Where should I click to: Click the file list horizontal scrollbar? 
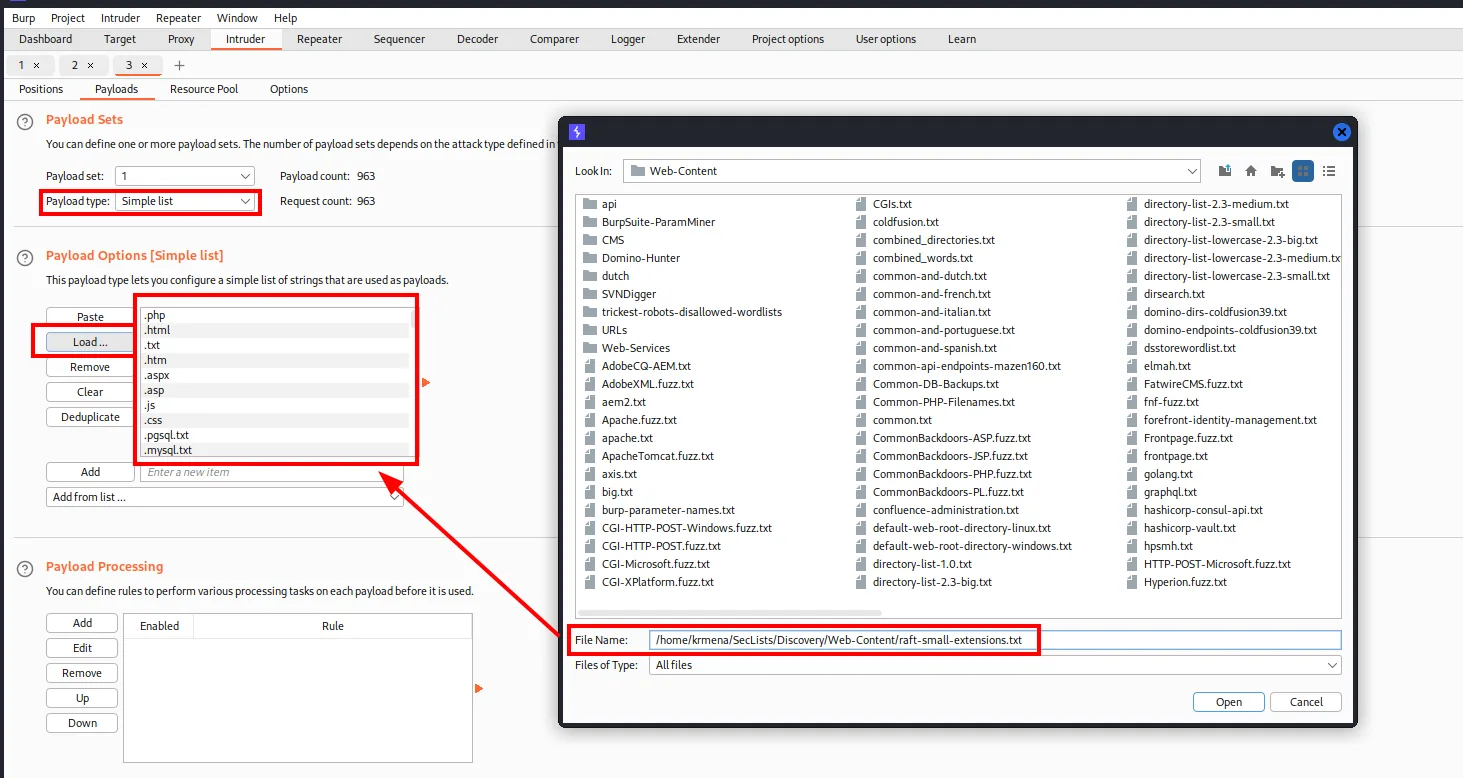[x=730, y=612]
